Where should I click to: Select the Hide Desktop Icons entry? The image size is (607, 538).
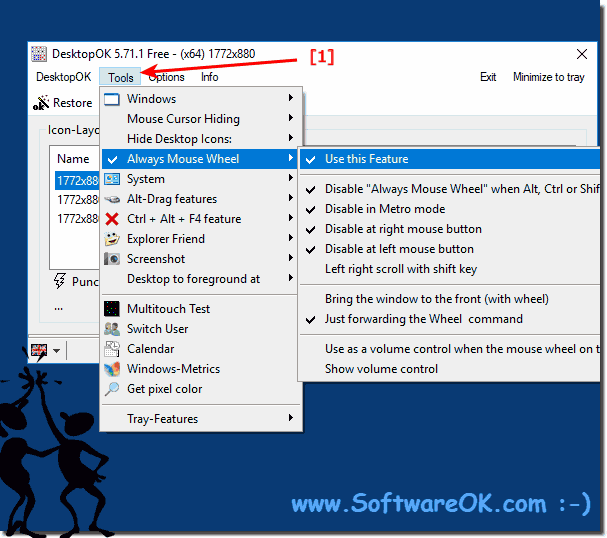[x=199, y=139]
